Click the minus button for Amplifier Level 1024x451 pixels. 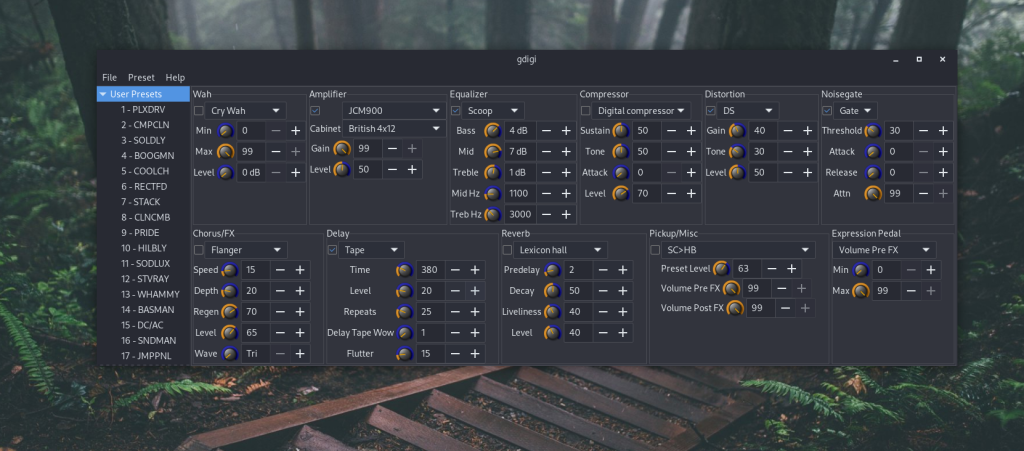(x=391, y=170)
